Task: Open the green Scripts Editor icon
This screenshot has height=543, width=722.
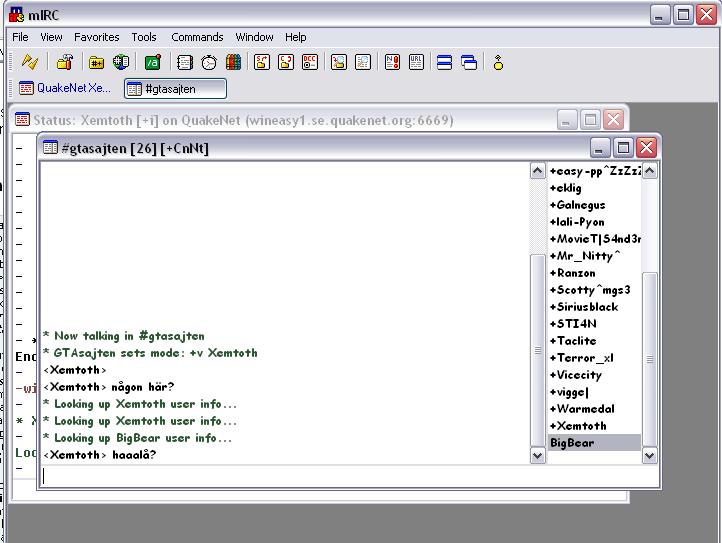Action: click(x=152, y=62)
